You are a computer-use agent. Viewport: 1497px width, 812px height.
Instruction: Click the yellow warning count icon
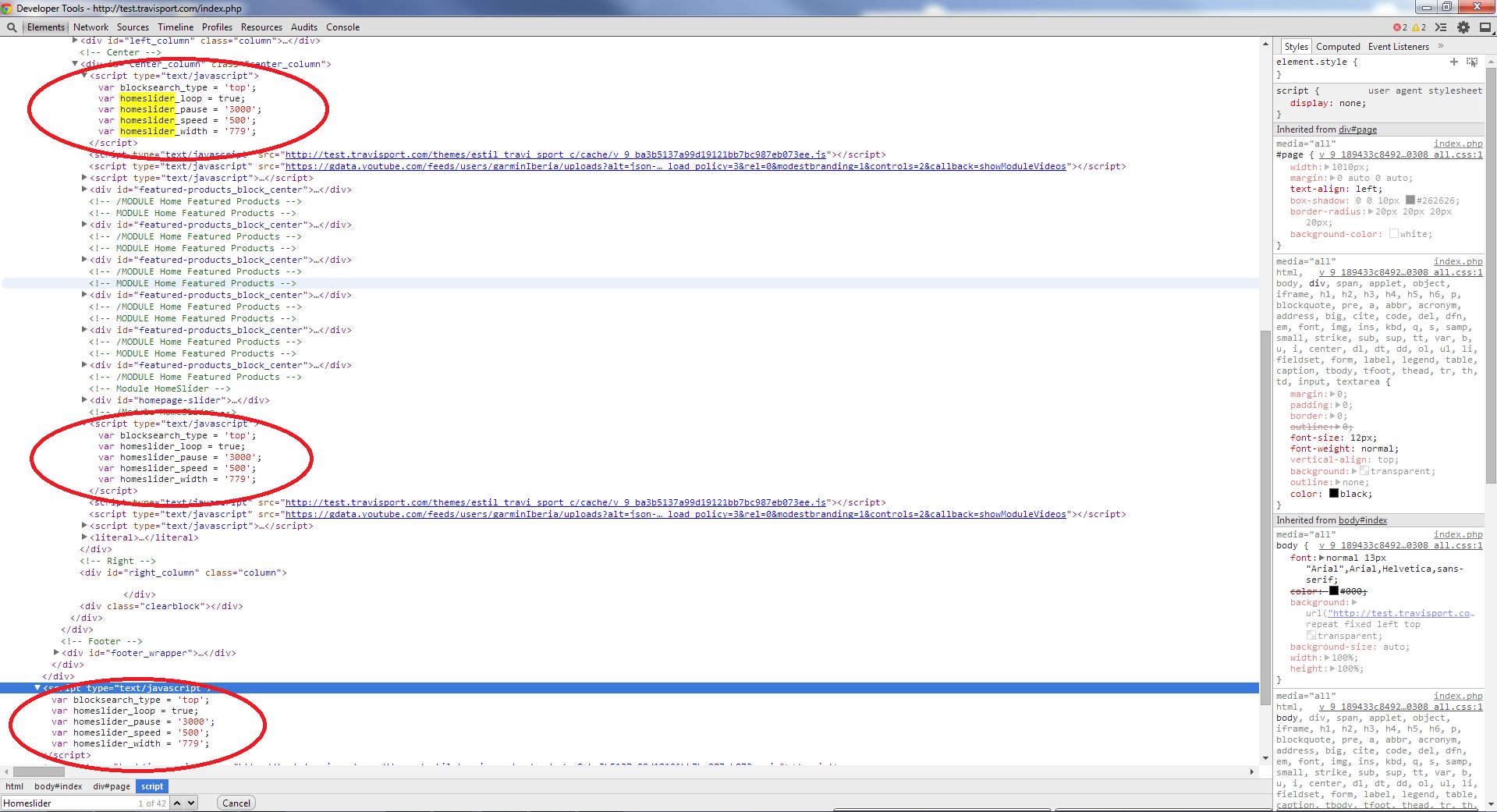click(1415, 27)
